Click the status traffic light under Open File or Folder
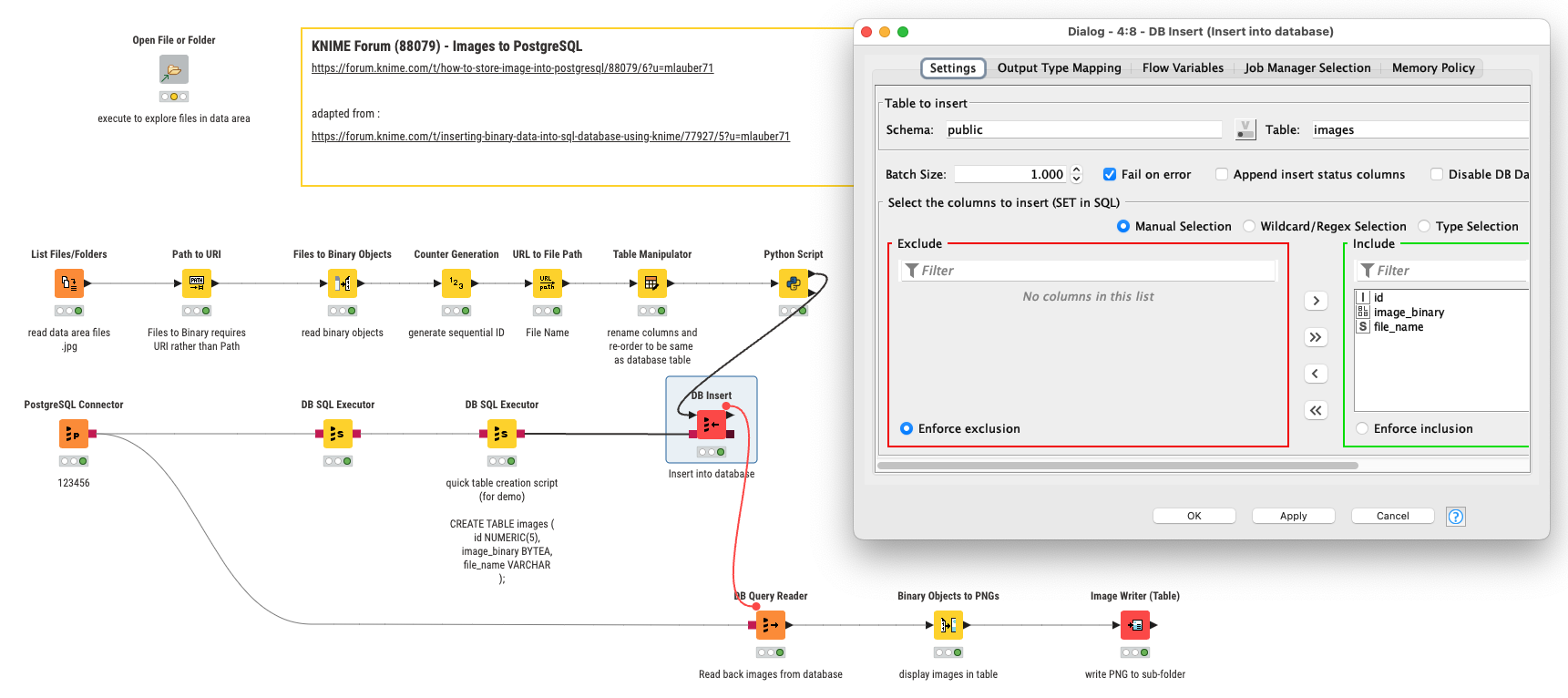The image size is (1568, 698). (174, 97)
